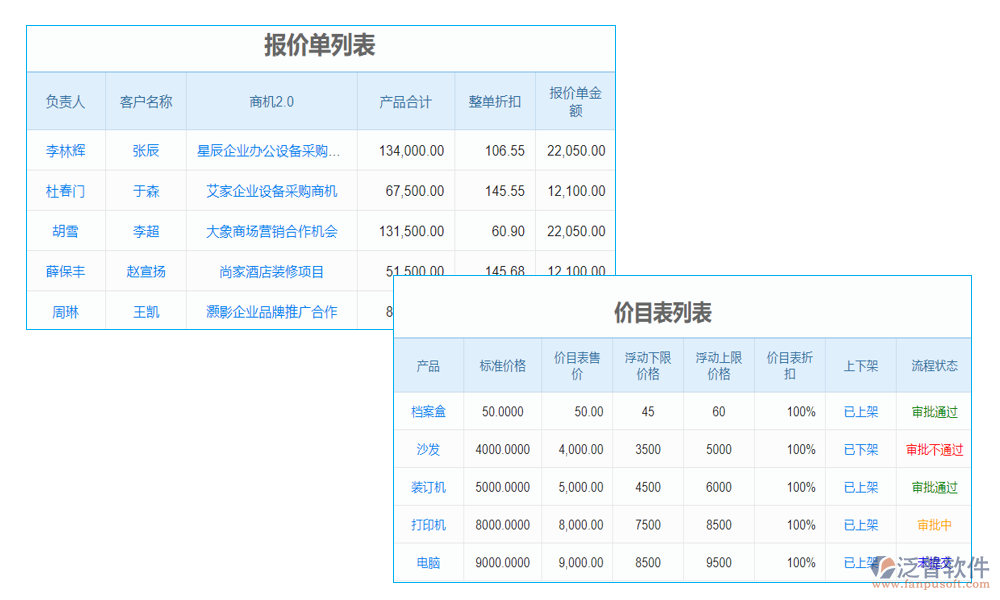Toggle 已上架 status for 电脑
1000x600 pixels.
(859, 562)
